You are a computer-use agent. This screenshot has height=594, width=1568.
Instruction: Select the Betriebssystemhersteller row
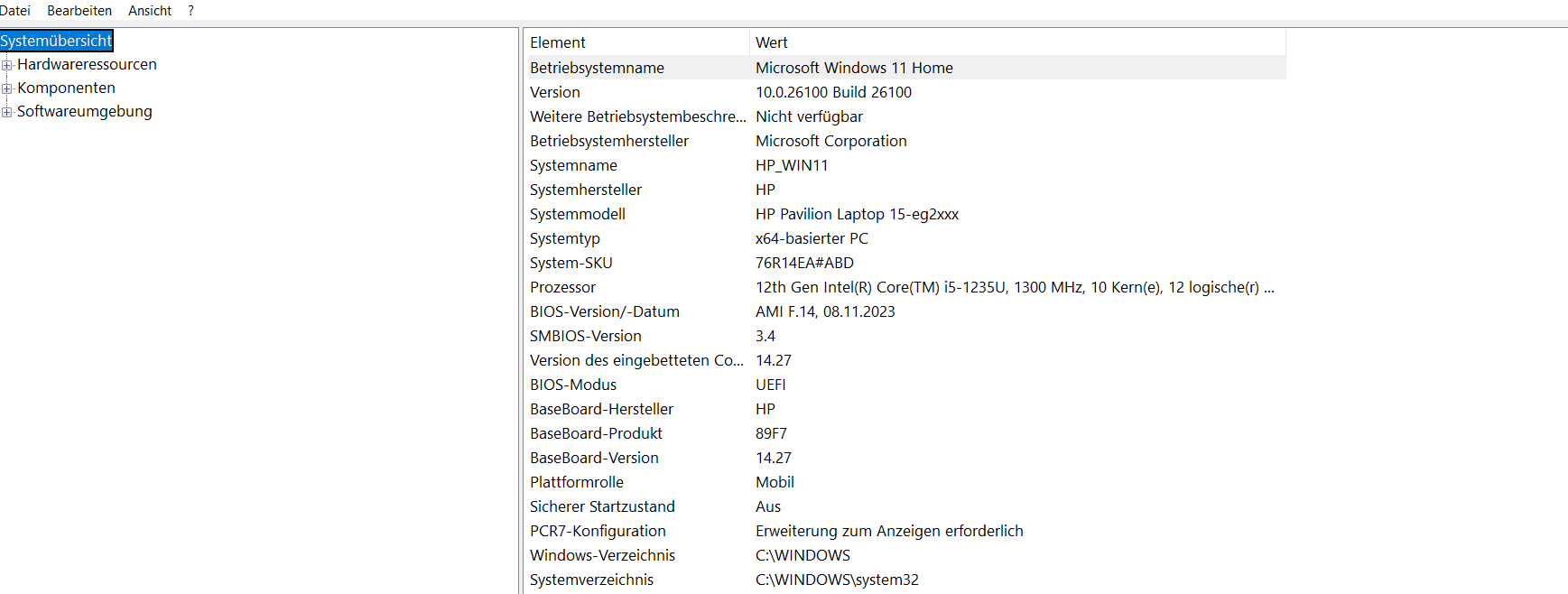pyautogui.click(x=906, y=141)
